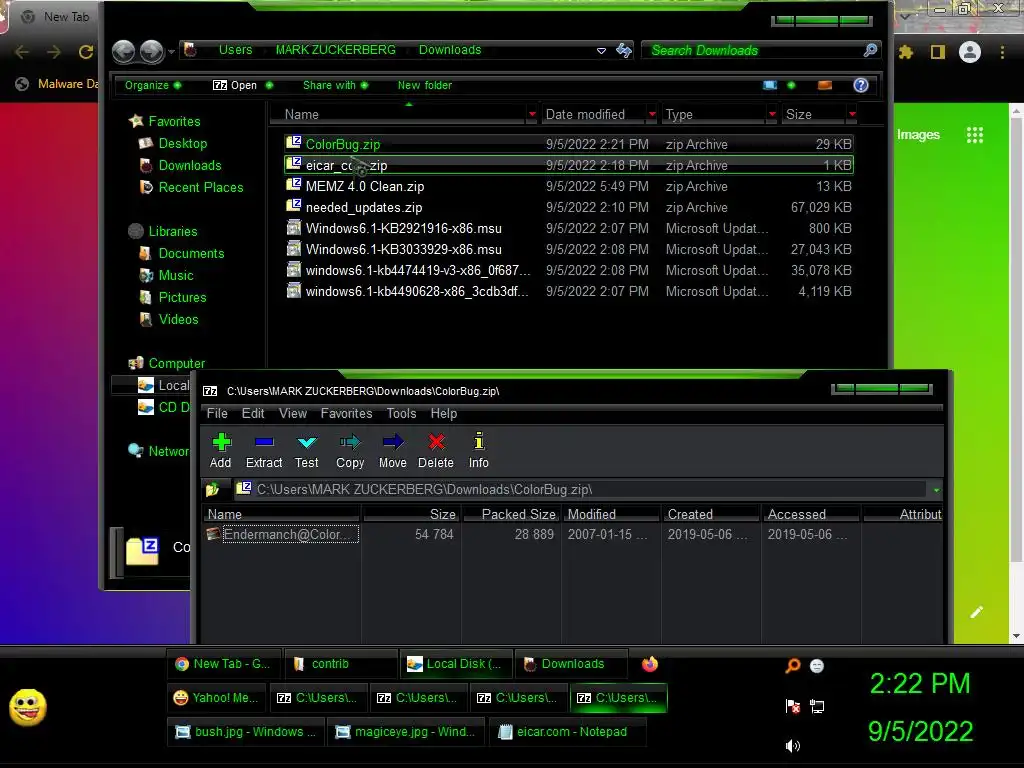This screenshot has width=1024, height=768.
Task: Switch to eicar.com - Notepad taskbar button
Action: click(568, 731)
